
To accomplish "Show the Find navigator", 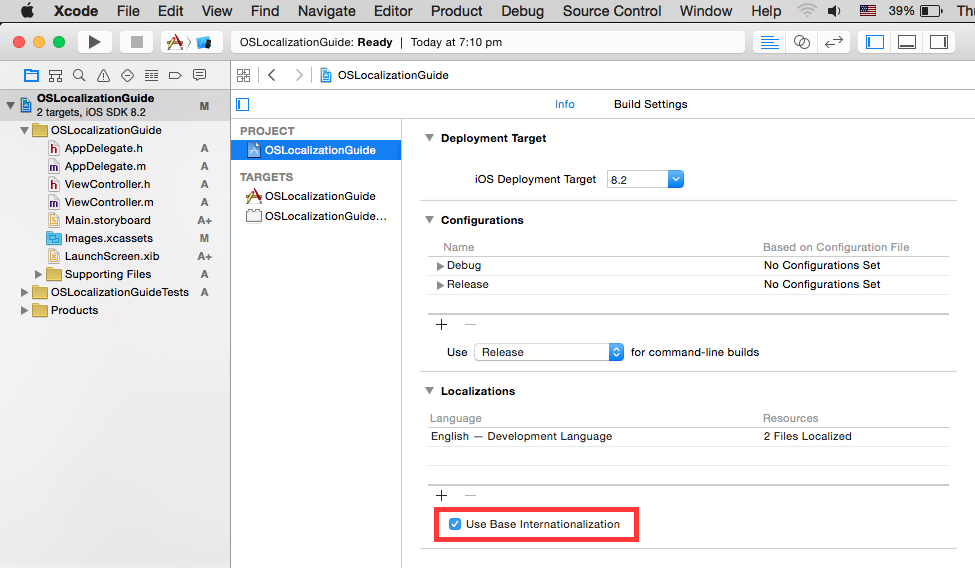I will 79,75.
